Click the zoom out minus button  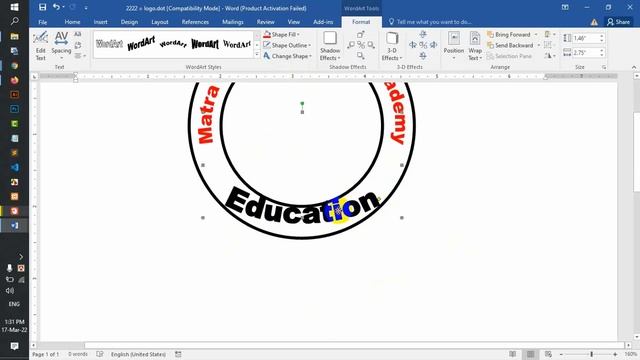point(561,354)
